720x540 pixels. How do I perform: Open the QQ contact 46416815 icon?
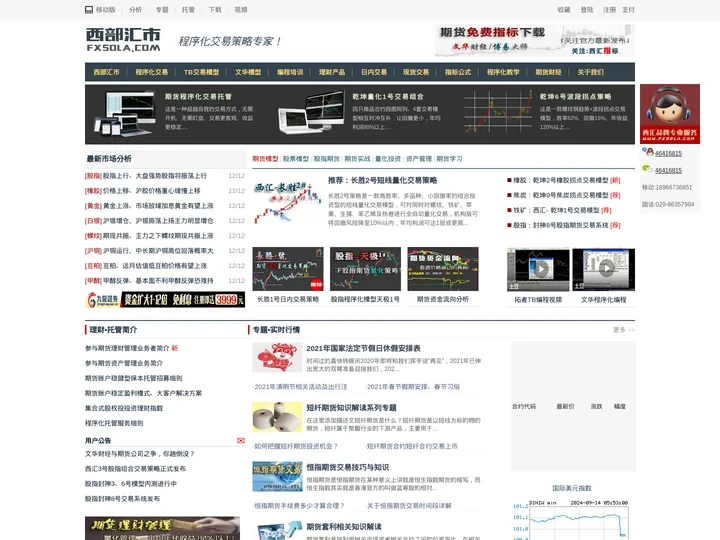pyautogui.click(x=648, y=152)
